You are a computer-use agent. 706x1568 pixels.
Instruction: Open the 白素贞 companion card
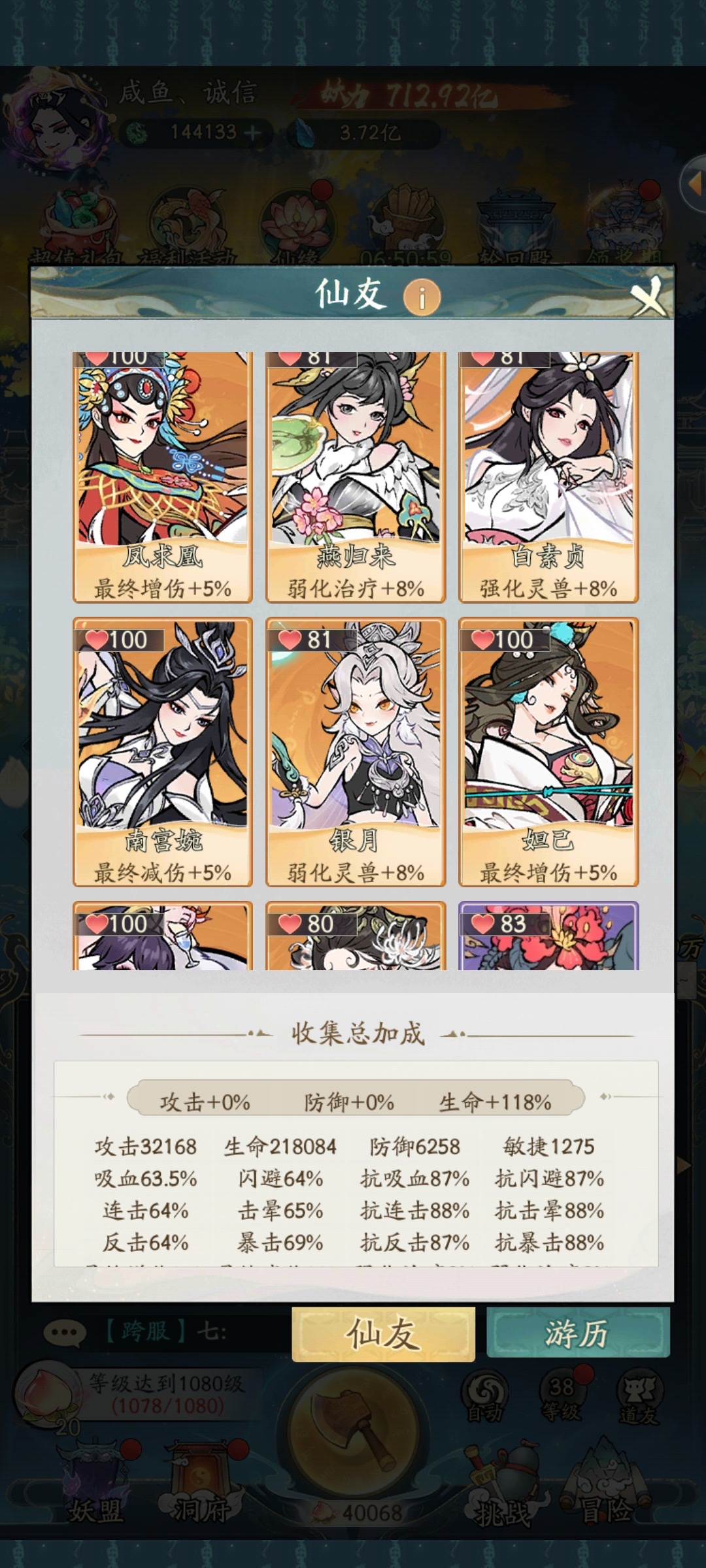point(548,478)
